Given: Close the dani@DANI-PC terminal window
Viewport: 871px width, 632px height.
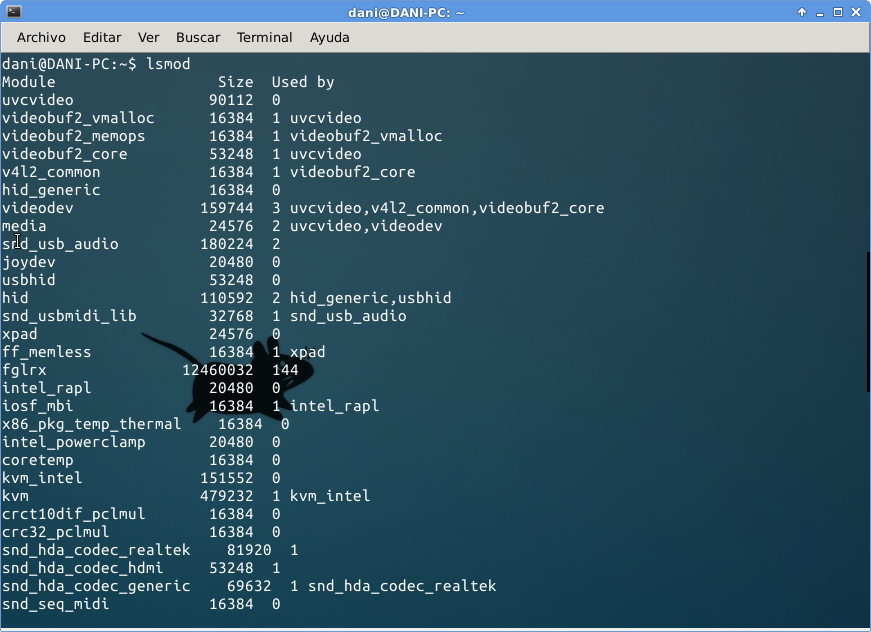Looking at the screenshot, I should click(856, 11).
